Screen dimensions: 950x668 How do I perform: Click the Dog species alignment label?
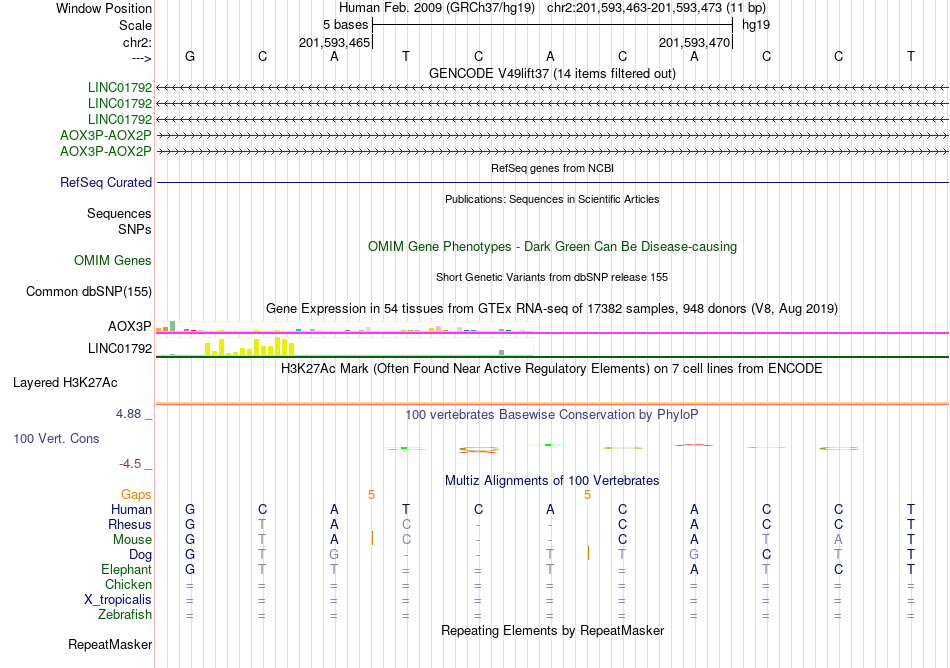[x=141, y=555]
